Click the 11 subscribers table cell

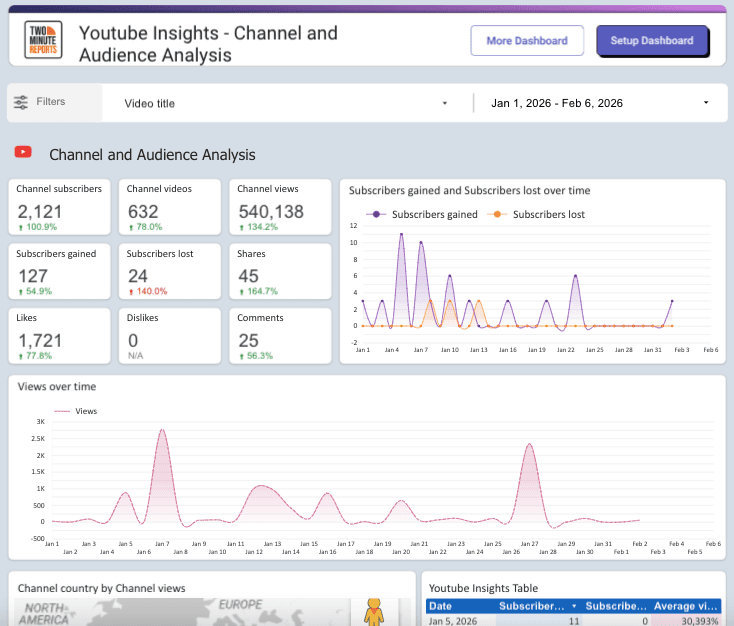tap(574, 621)
